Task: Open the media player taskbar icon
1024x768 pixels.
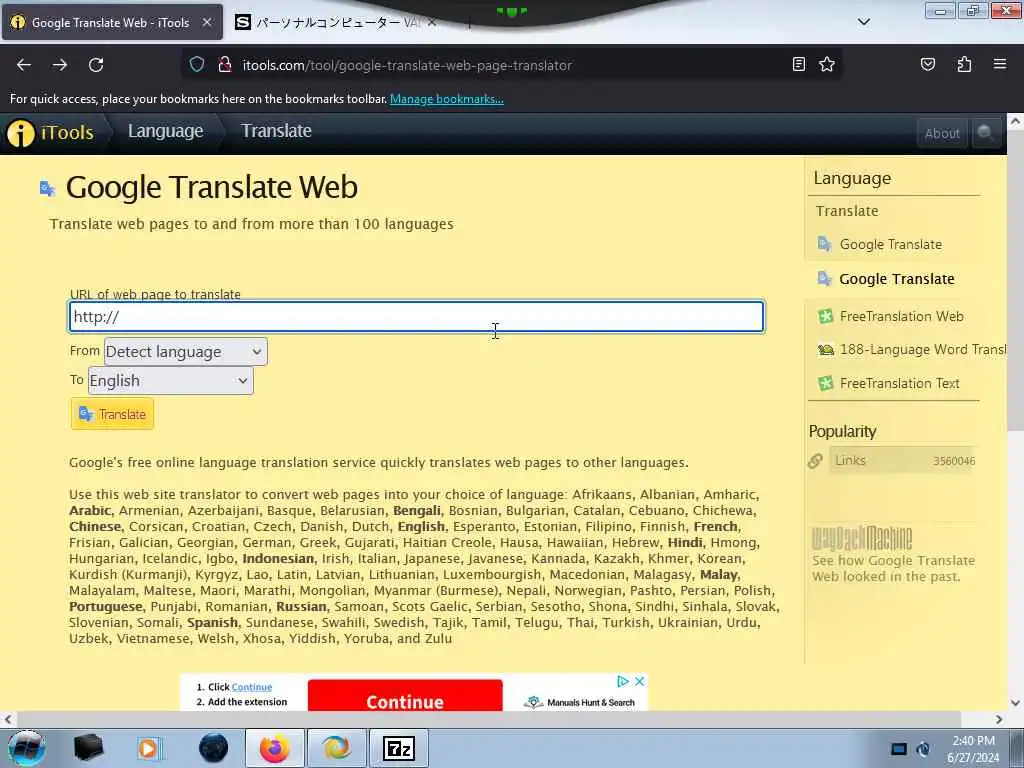Action: pos(149,748)
